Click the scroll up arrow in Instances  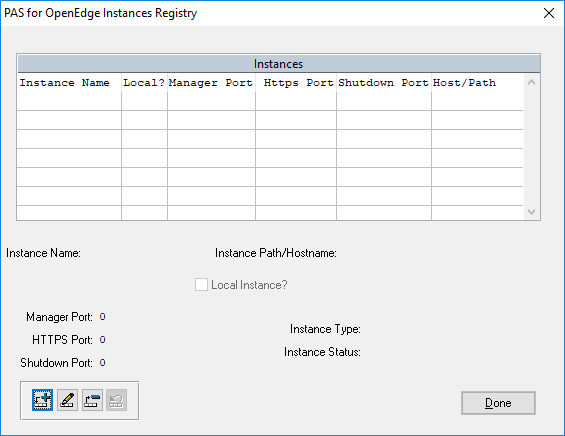pyautogui.click(x=531, y=83)
